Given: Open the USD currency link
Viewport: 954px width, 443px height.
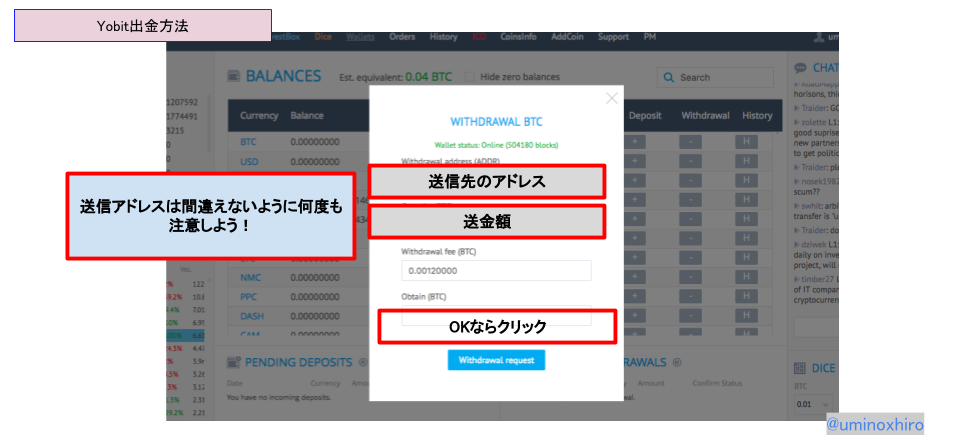Looking at the screenshot, I should click(249, 161).
